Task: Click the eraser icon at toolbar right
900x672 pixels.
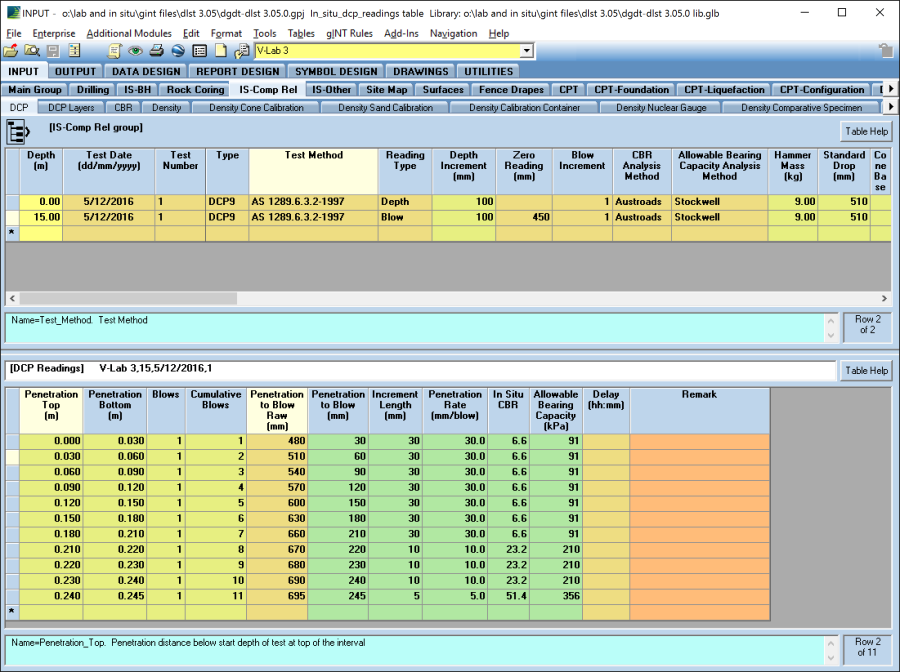Action: (x=885, y=51)
